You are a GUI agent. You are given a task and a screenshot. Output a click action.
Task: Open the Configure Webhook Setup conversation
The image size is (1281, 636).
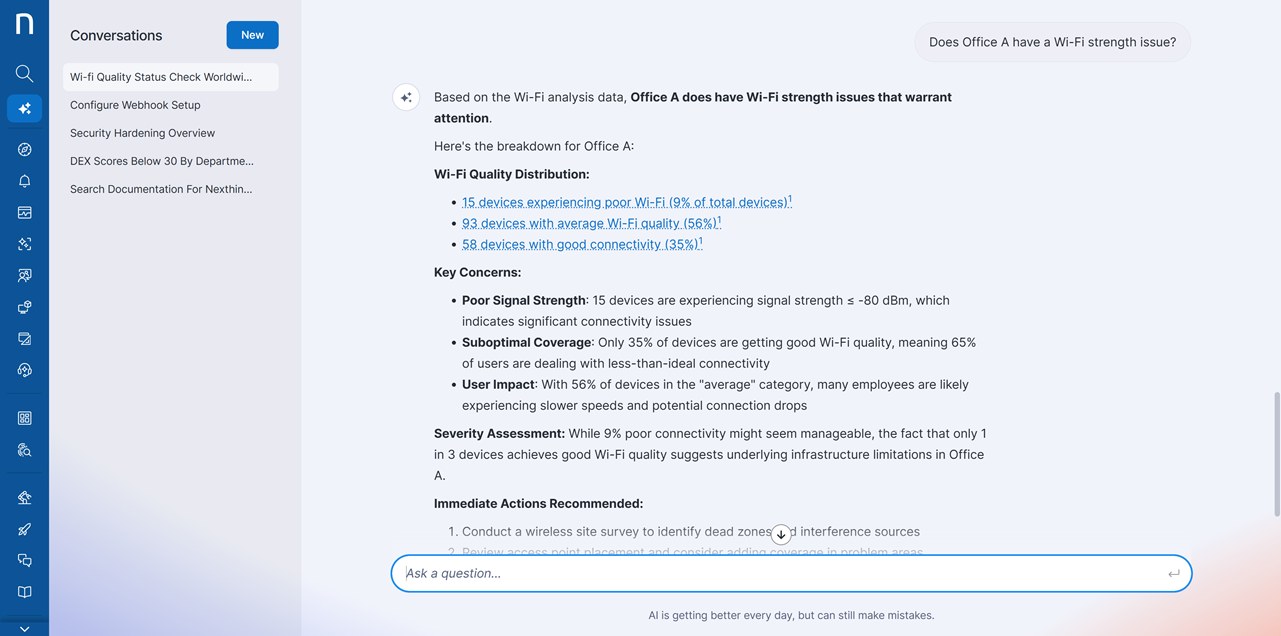(x=135, y=105)
